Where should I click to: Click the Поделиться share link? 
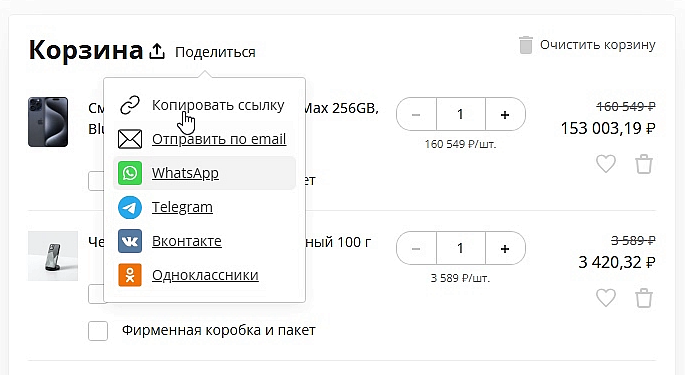(x=215, y=52)
